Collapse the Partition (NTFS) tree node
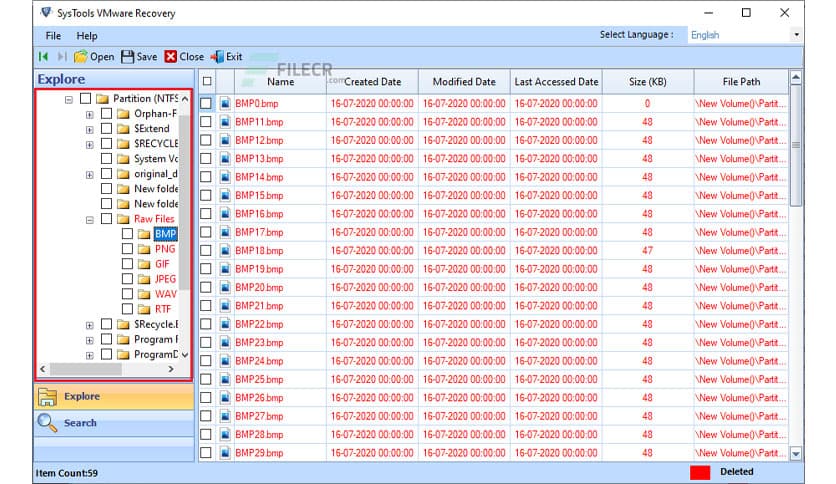Screen dimensions: 836x484 [68, 100]
